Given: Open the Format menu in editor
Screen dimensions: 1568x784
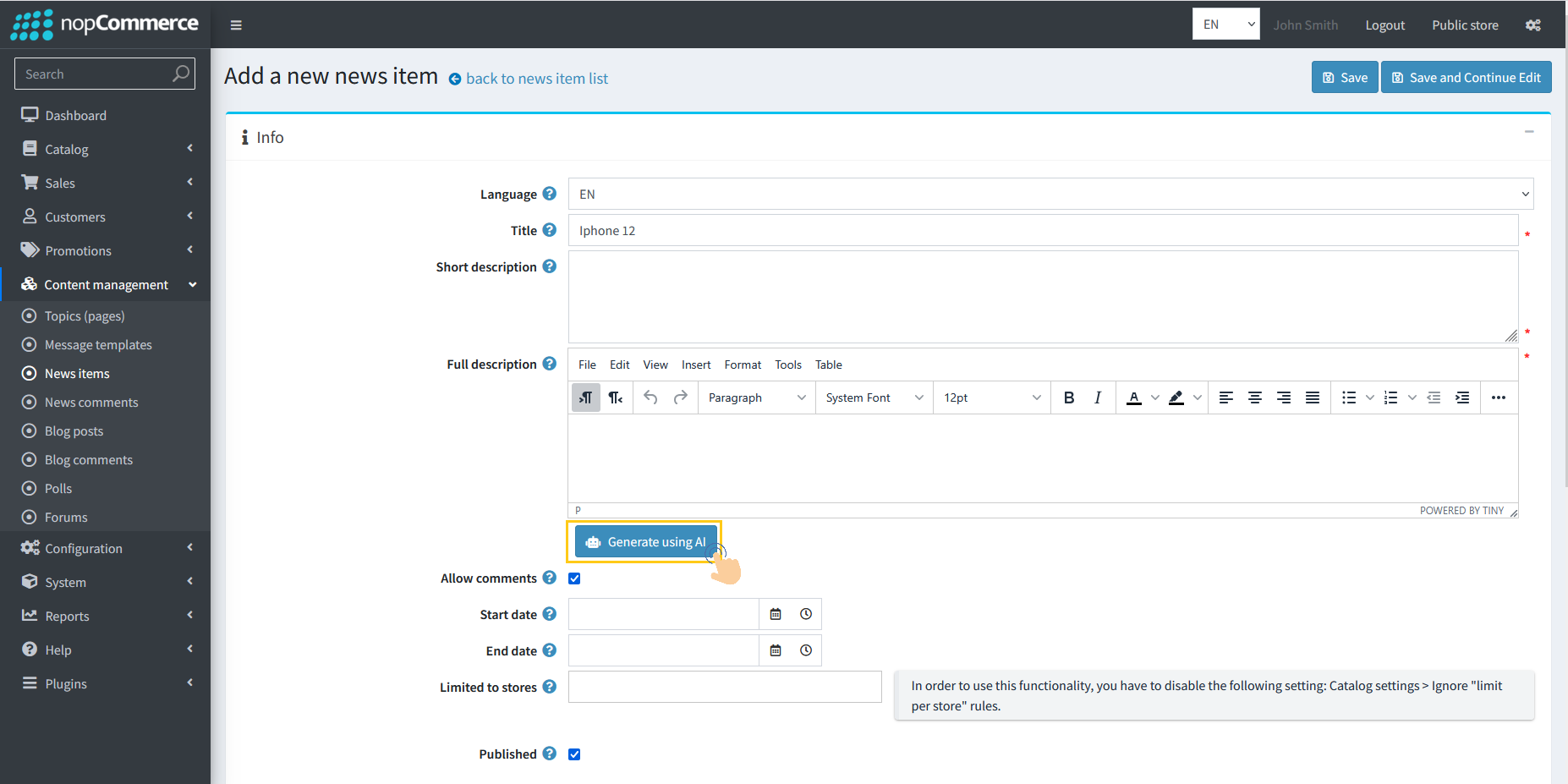Looking at the screenshot, I should [x=743, y=365].
